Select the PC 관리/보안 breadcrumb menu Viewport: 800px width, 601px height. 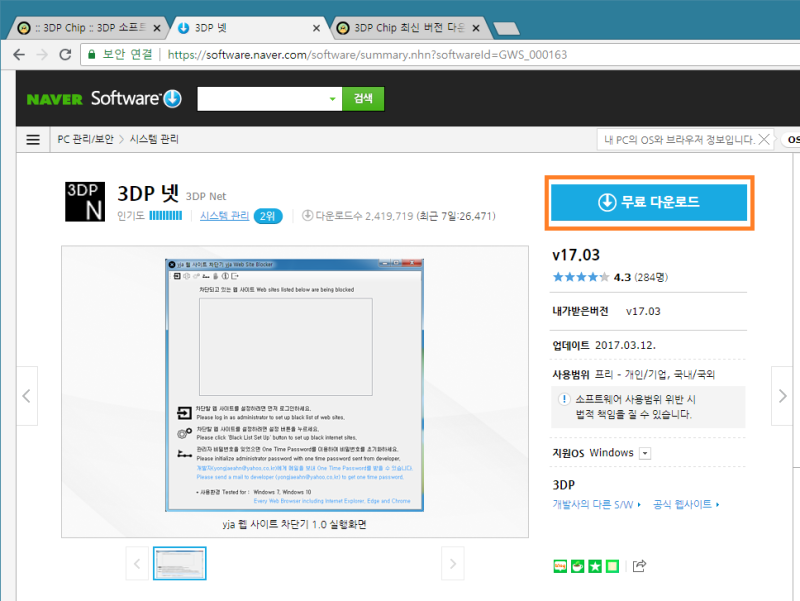tap(83, 139)
